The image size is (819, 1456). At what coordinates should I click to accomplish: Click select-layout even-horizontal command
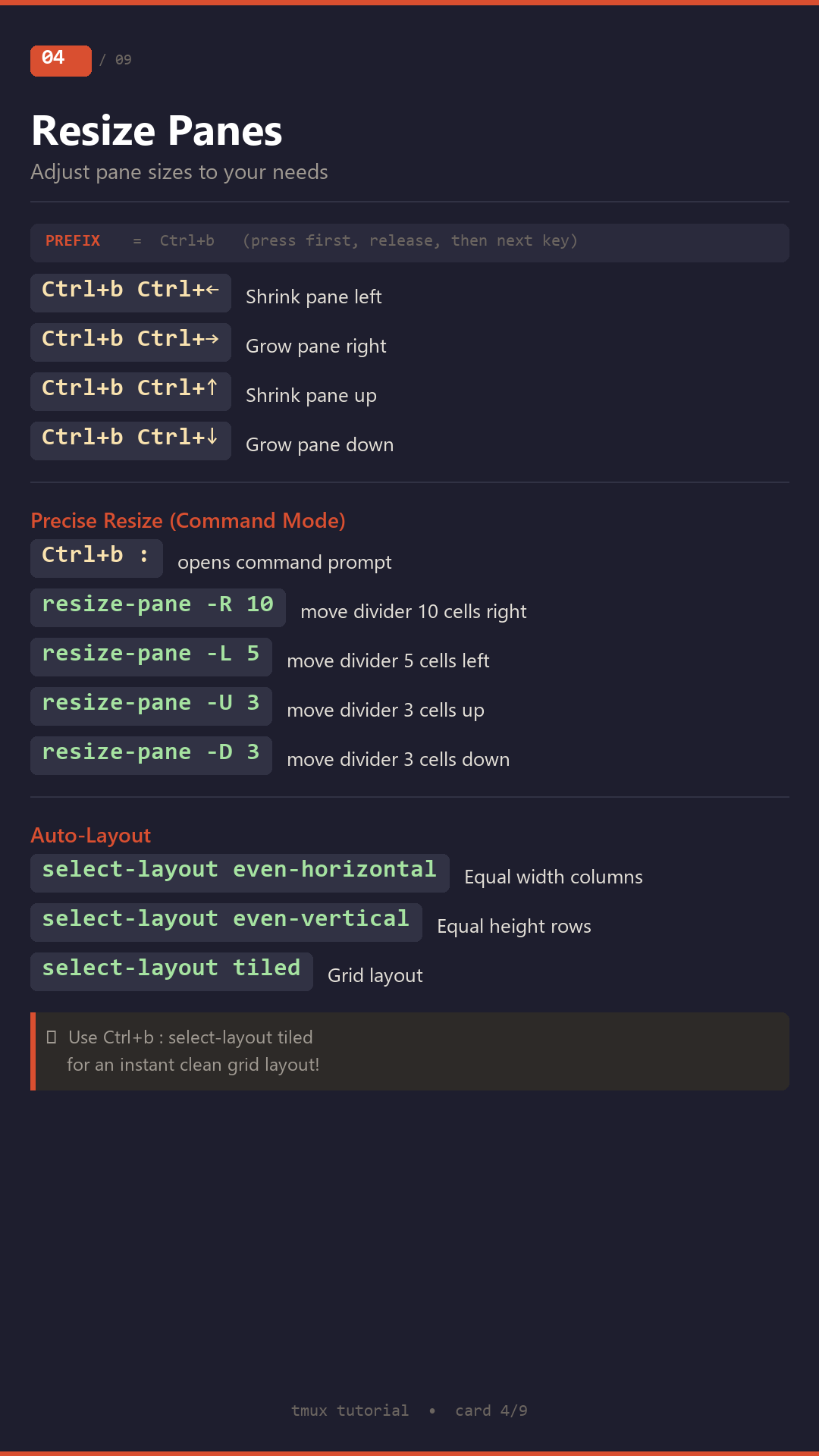[240, 873]
